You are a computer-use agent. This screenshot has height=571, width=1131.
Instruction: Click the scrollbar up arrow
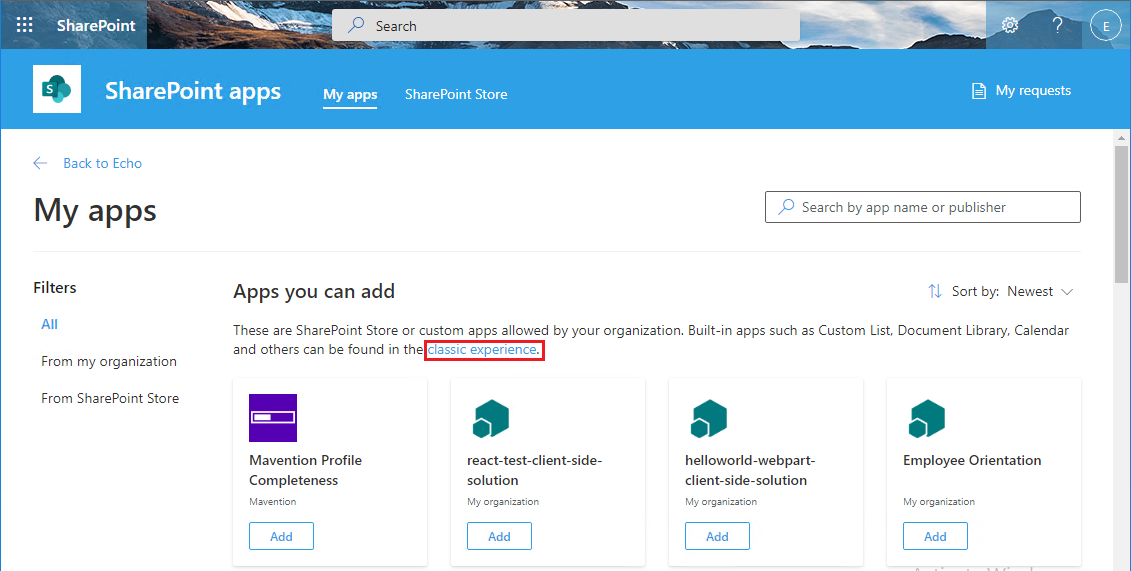tap(1121, 137)
